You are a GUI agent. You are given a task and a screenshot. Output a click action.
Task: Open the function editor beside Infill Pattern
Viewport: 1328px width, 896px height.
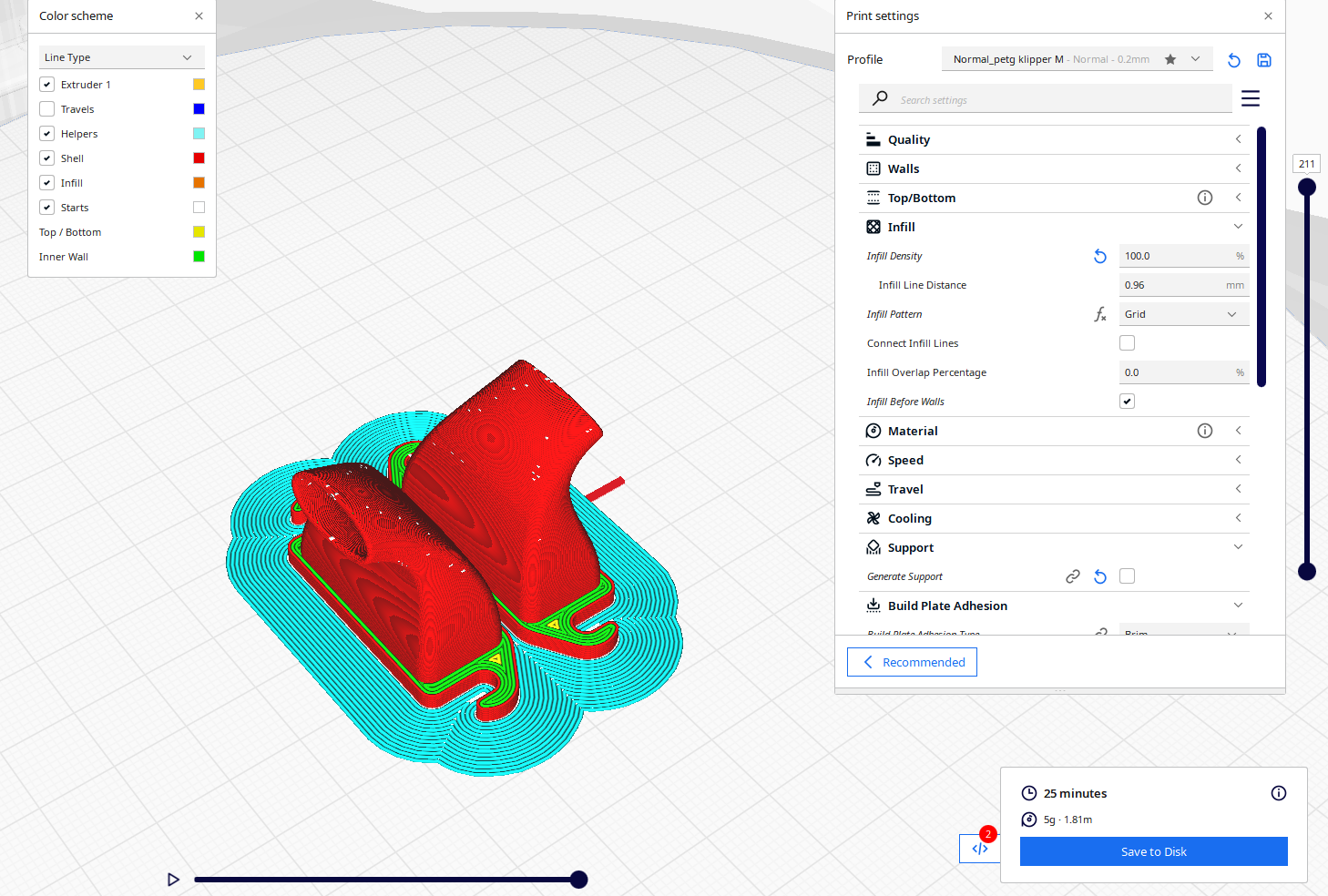[x=1099, y=313]
